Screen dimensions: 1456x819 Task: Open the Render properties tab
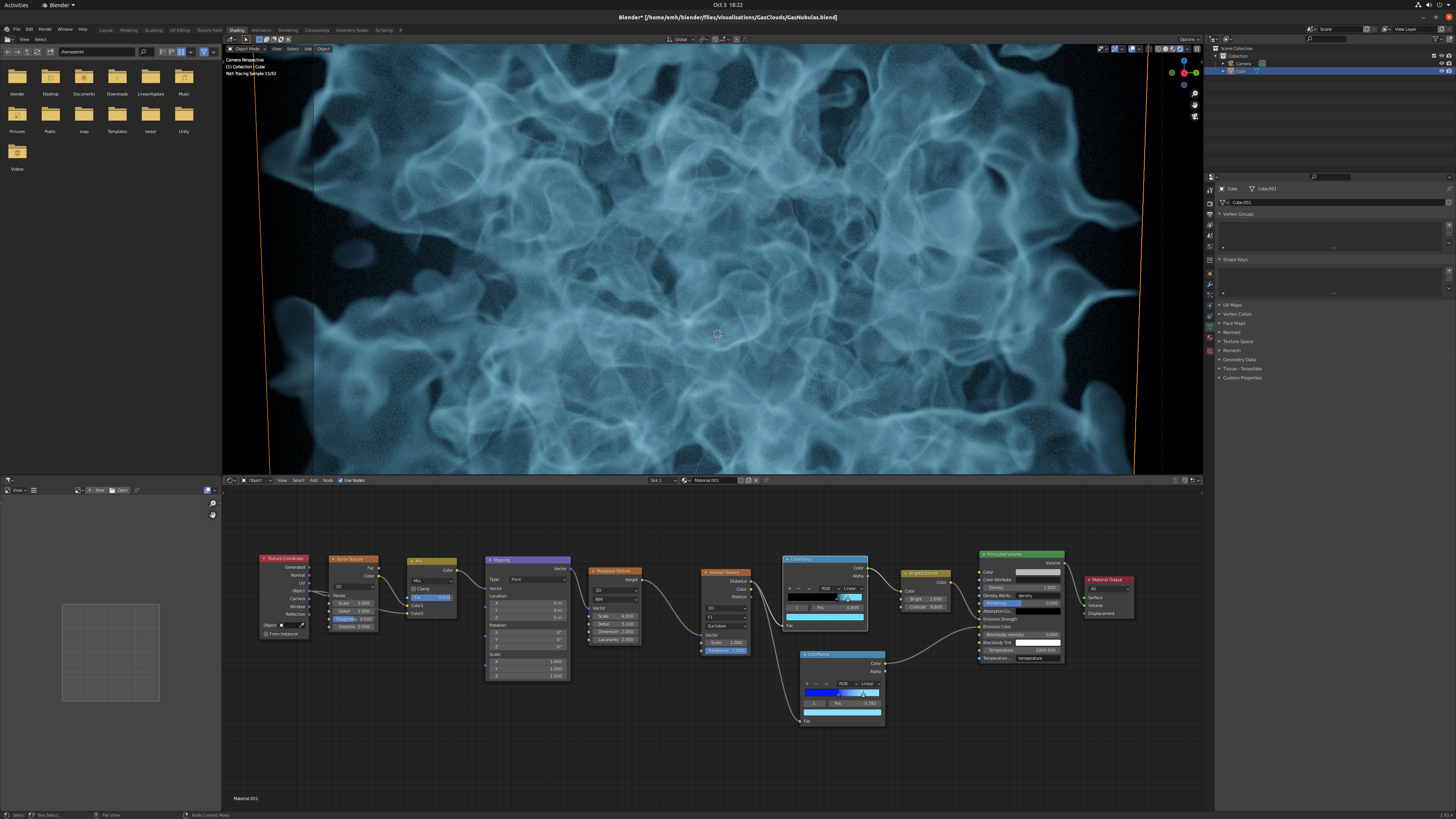pyautogui.click(x=1210, y=204)
